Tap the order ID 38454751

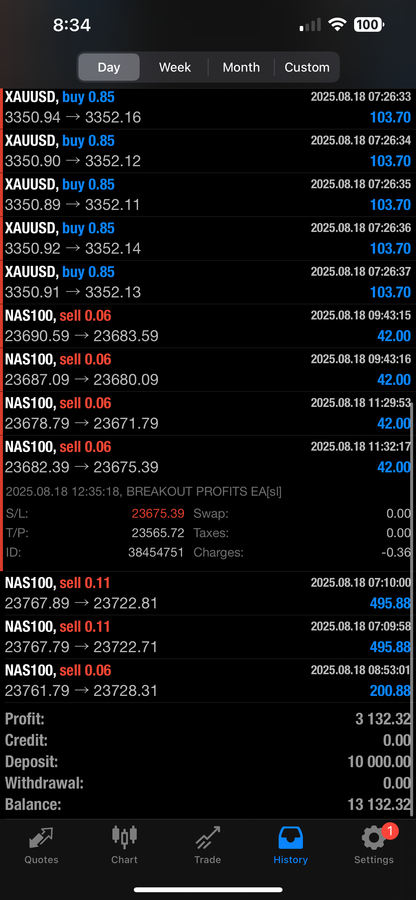click(155, 553)
